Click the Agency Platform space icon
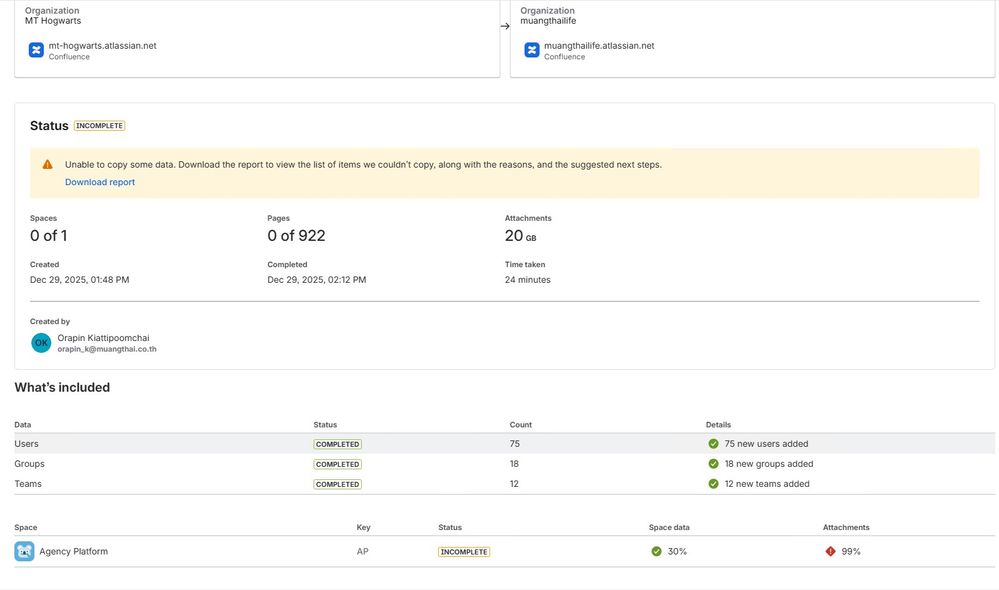Screen dimensions: 999x590 (24, 551)
